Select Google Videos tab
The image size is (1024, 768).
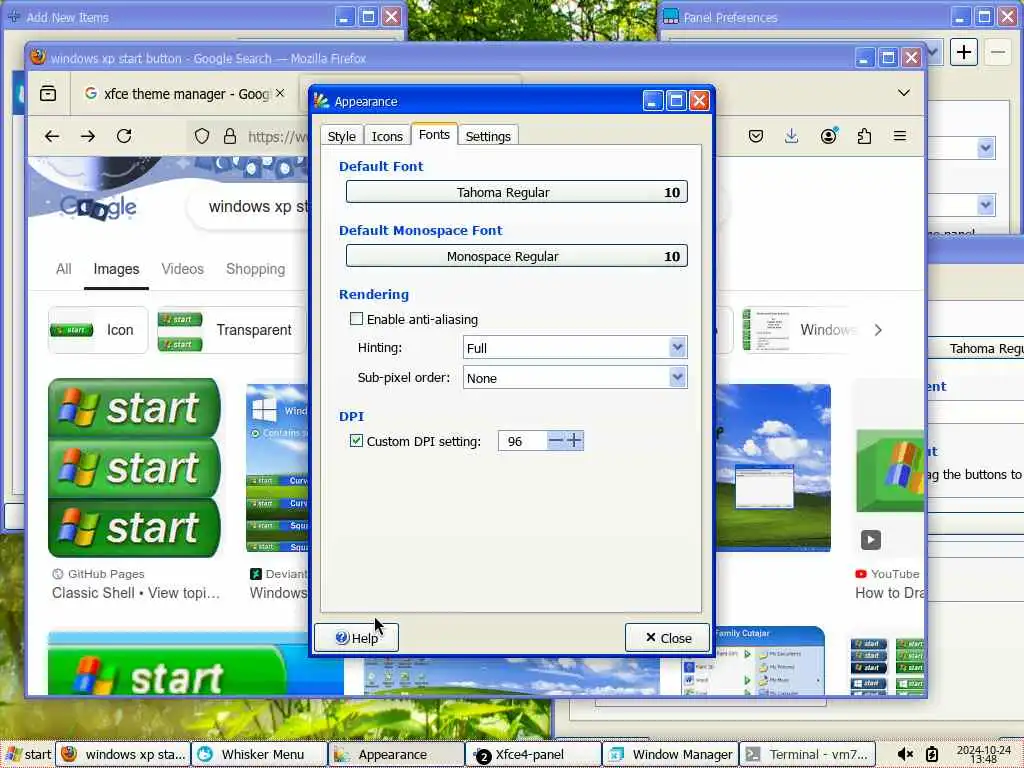pyautogui.click(x=182, y=269)
